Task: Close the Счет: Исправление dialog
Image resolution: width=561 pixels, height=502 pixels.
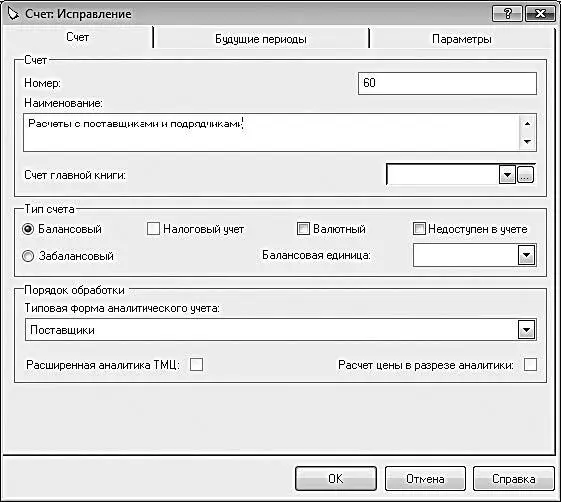Action: coord(540,14)
